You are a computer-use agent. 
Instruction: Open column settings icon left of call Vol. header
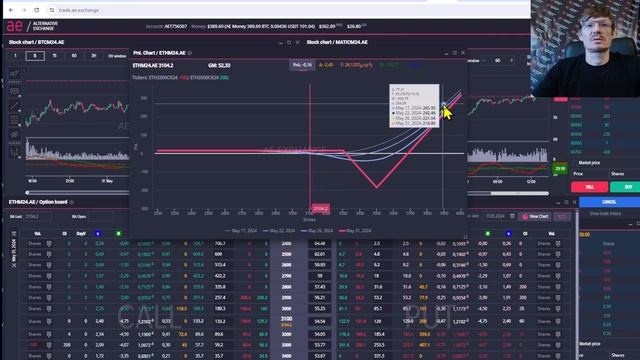click(14, 234)
